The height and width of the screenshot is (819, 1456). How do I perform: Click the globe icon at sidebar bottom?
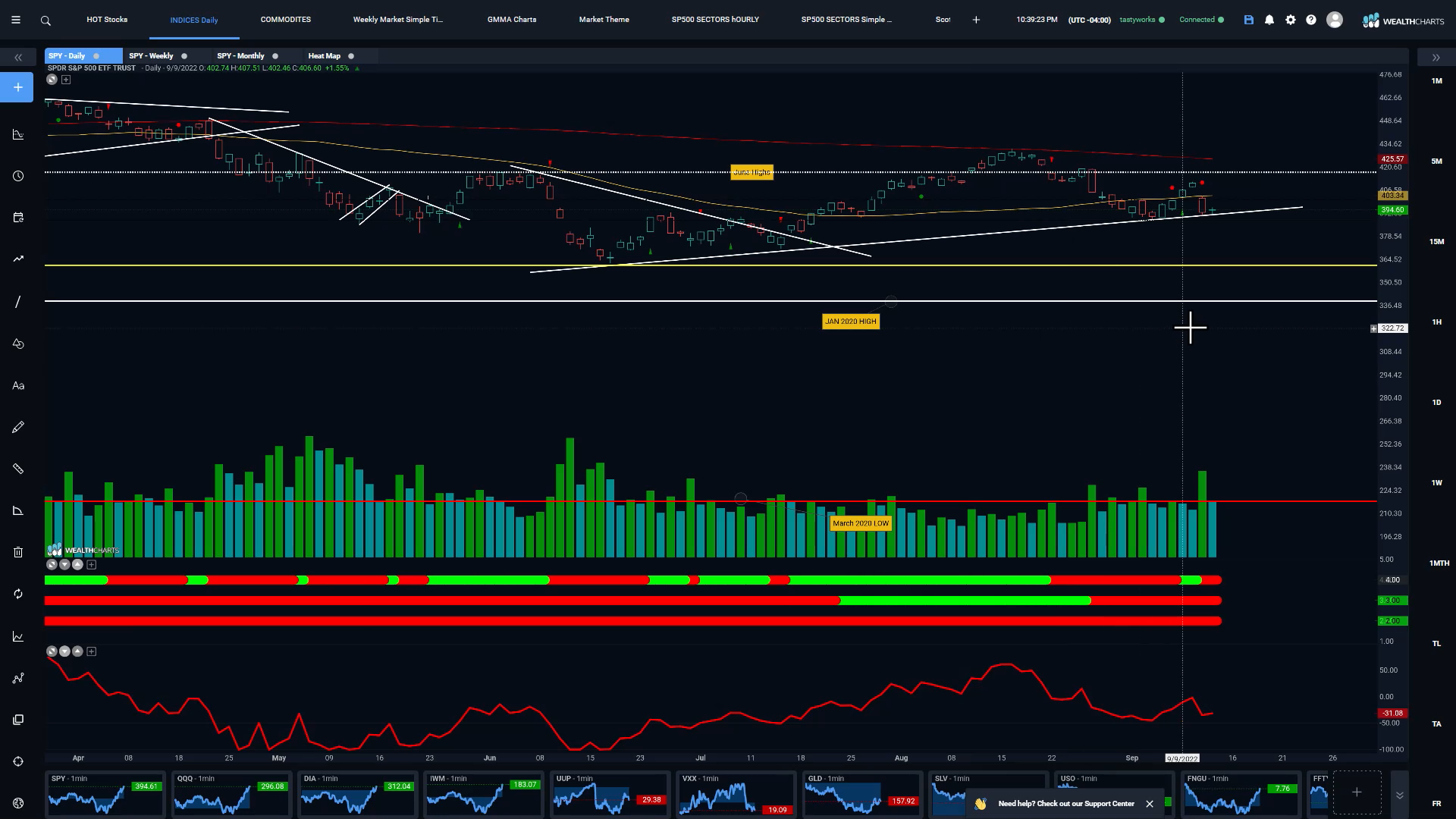coord(18,803)
